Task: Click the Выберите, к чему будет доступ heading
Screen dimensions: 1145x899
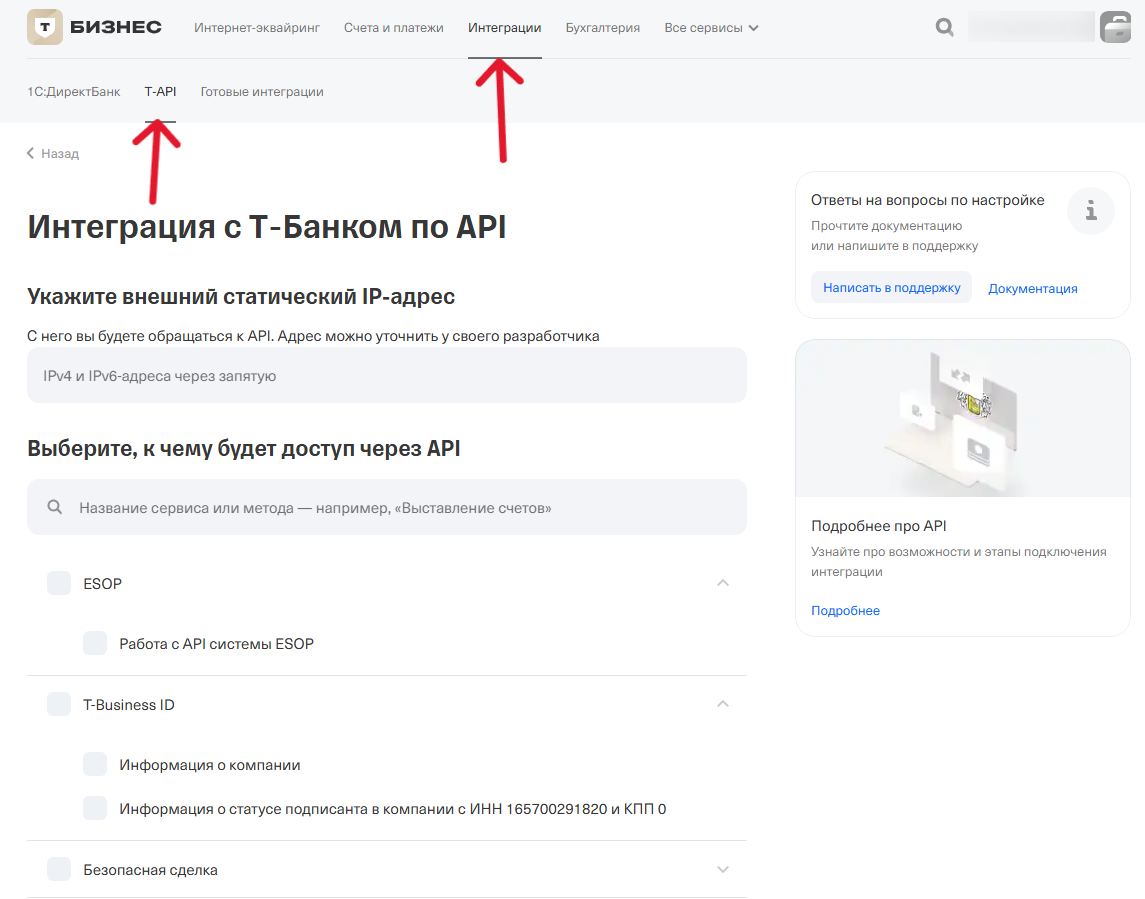Action: pos(244,448)
